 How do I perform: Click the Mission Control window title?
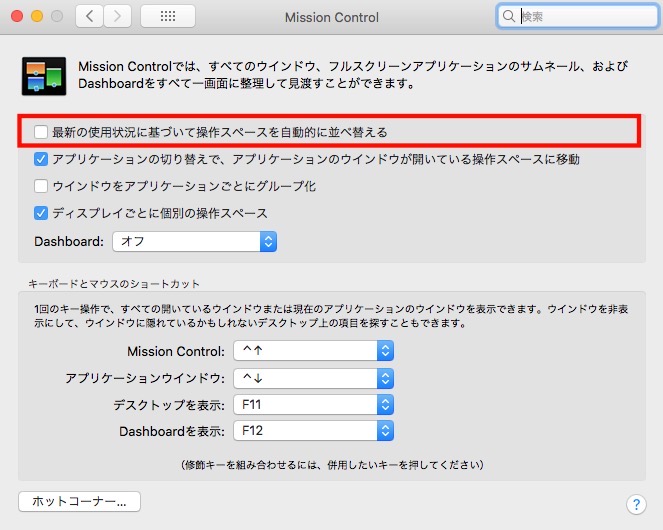[x=332, y=17]
